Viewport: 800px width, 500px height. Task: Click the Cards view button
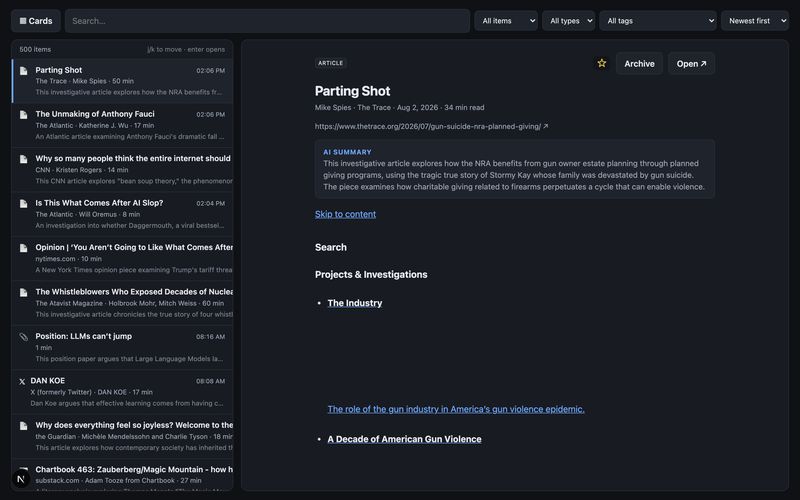tap(36, 21)
